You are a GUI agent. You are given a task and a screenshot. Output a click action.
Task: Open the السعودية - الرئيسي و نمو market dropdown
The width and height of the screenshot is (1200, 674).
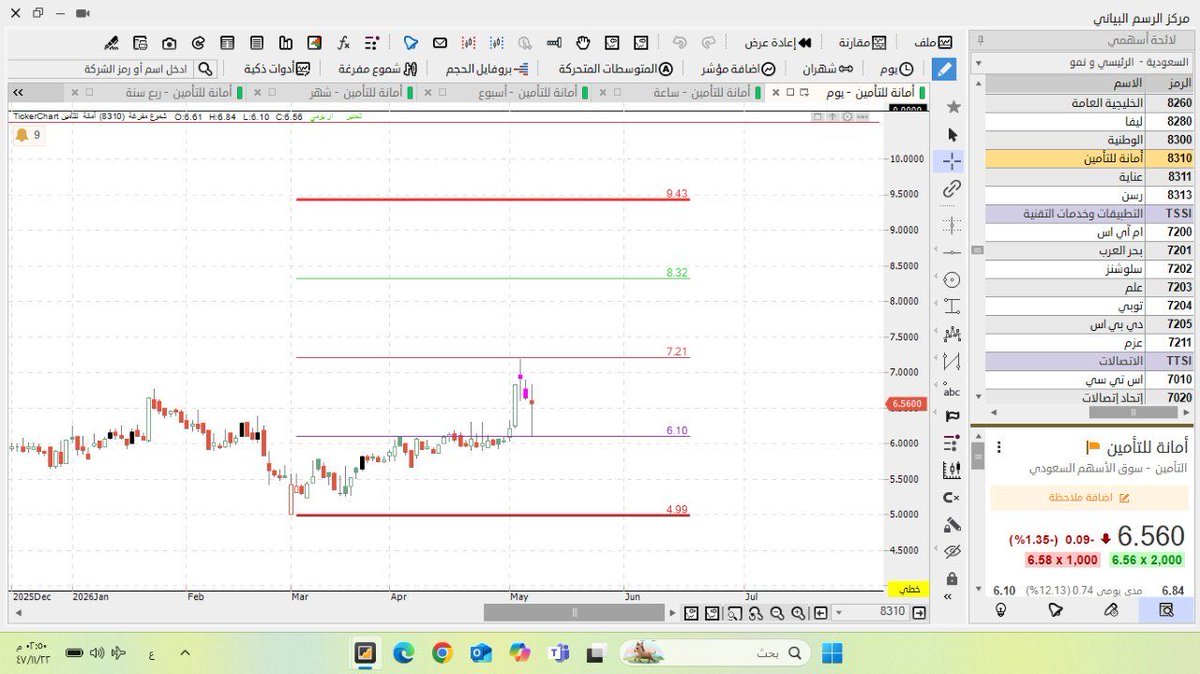pos(1081,61)
